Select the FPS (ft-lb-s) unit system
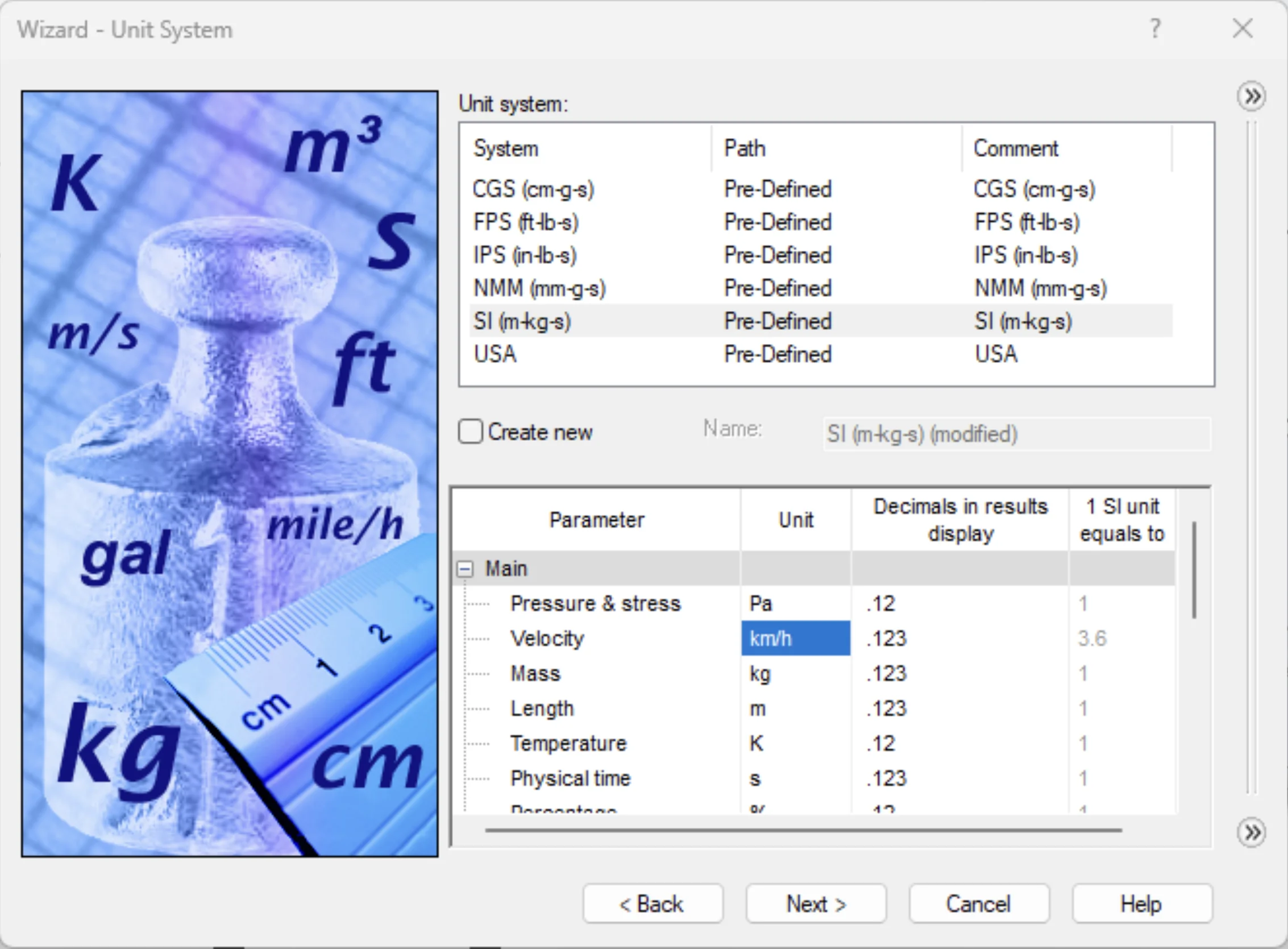The image size is (1288, 949). coord(526,222)
